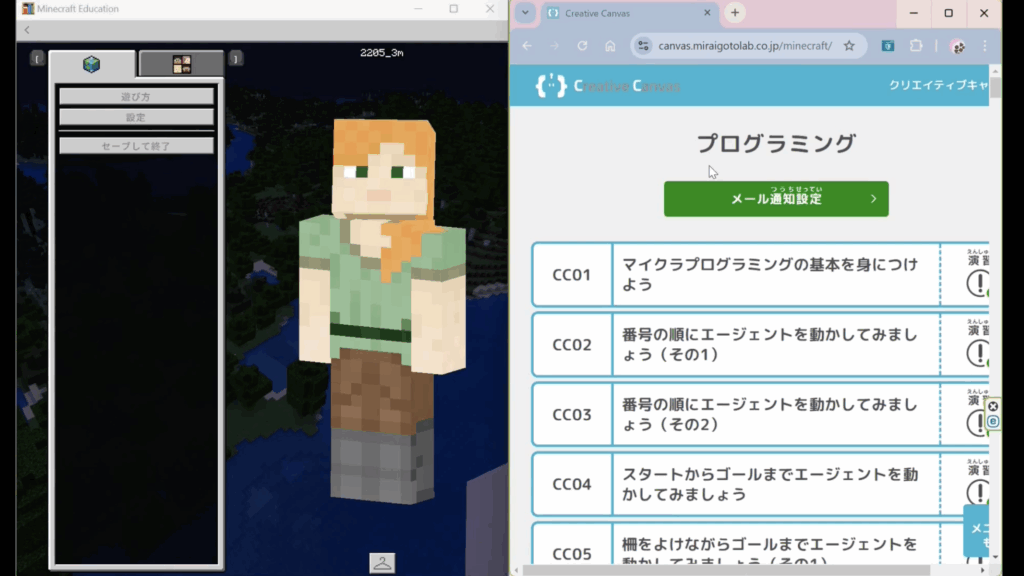Click the Alex character skin preview
Image resolution: width=1024 pixels, height=576 pixels.
(x=382, y=310)
